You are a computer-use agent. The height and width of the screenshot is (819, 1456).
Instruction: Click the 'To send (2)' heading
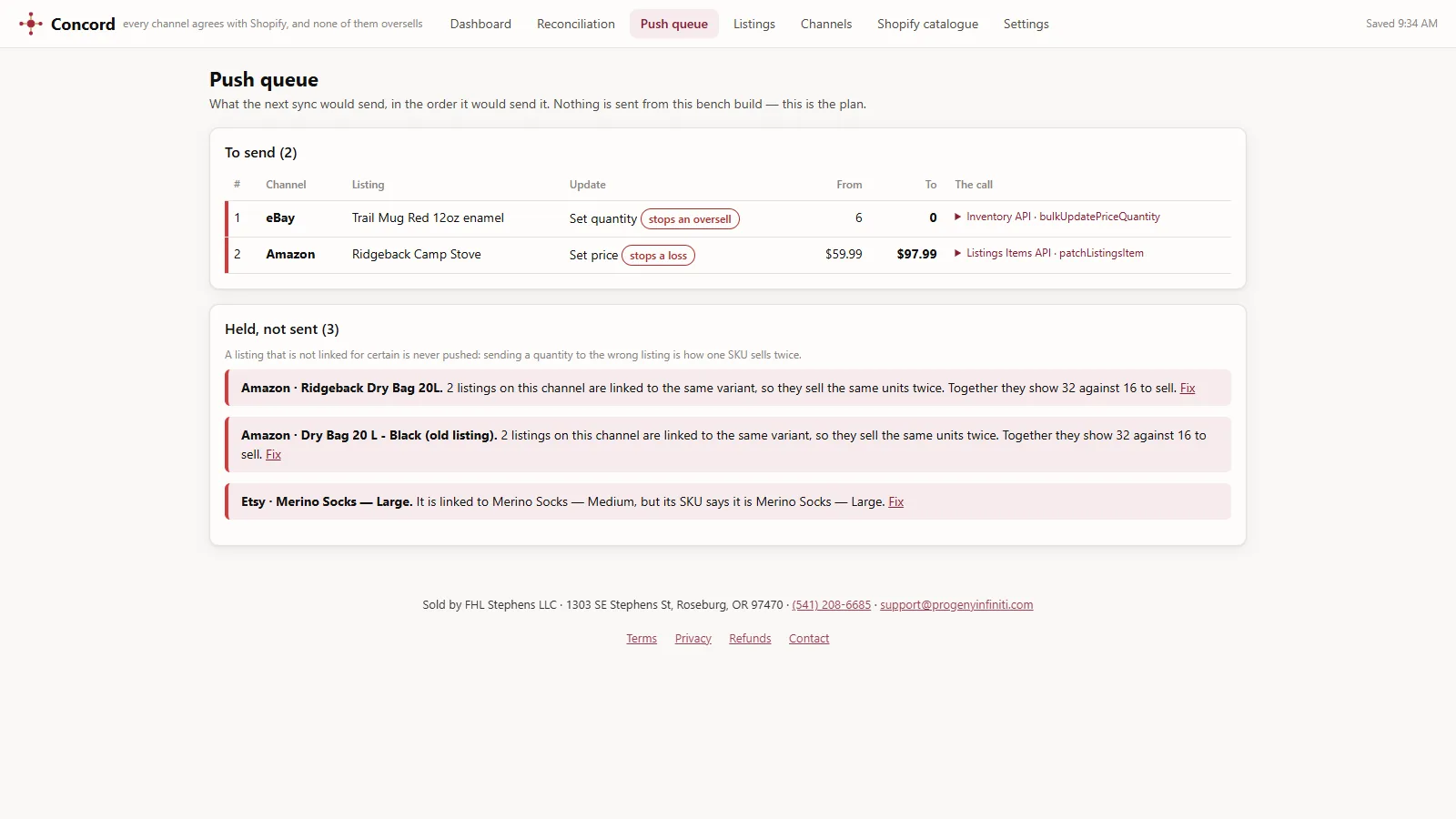(x=261, y=153)
